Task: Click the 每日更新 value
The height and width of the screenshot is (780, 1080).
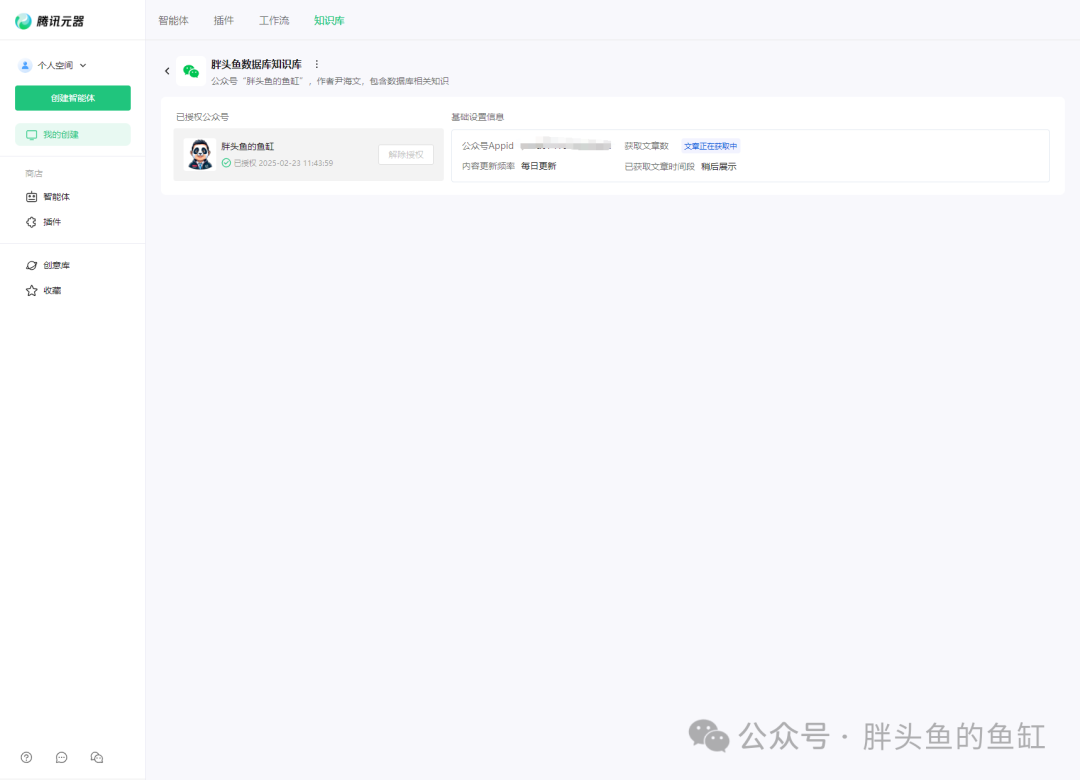Action: [x=539, y=166]
